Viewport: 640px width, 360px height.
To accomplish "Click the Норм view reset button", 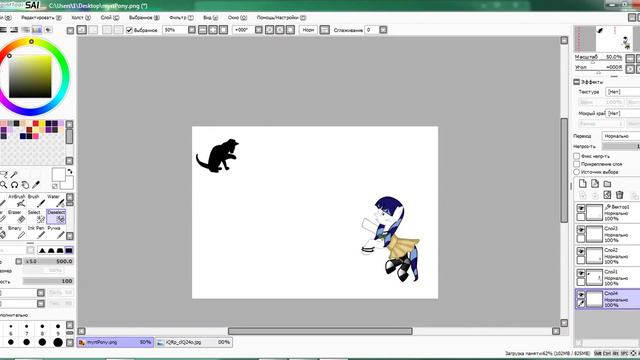I will [x=308, y=30].
